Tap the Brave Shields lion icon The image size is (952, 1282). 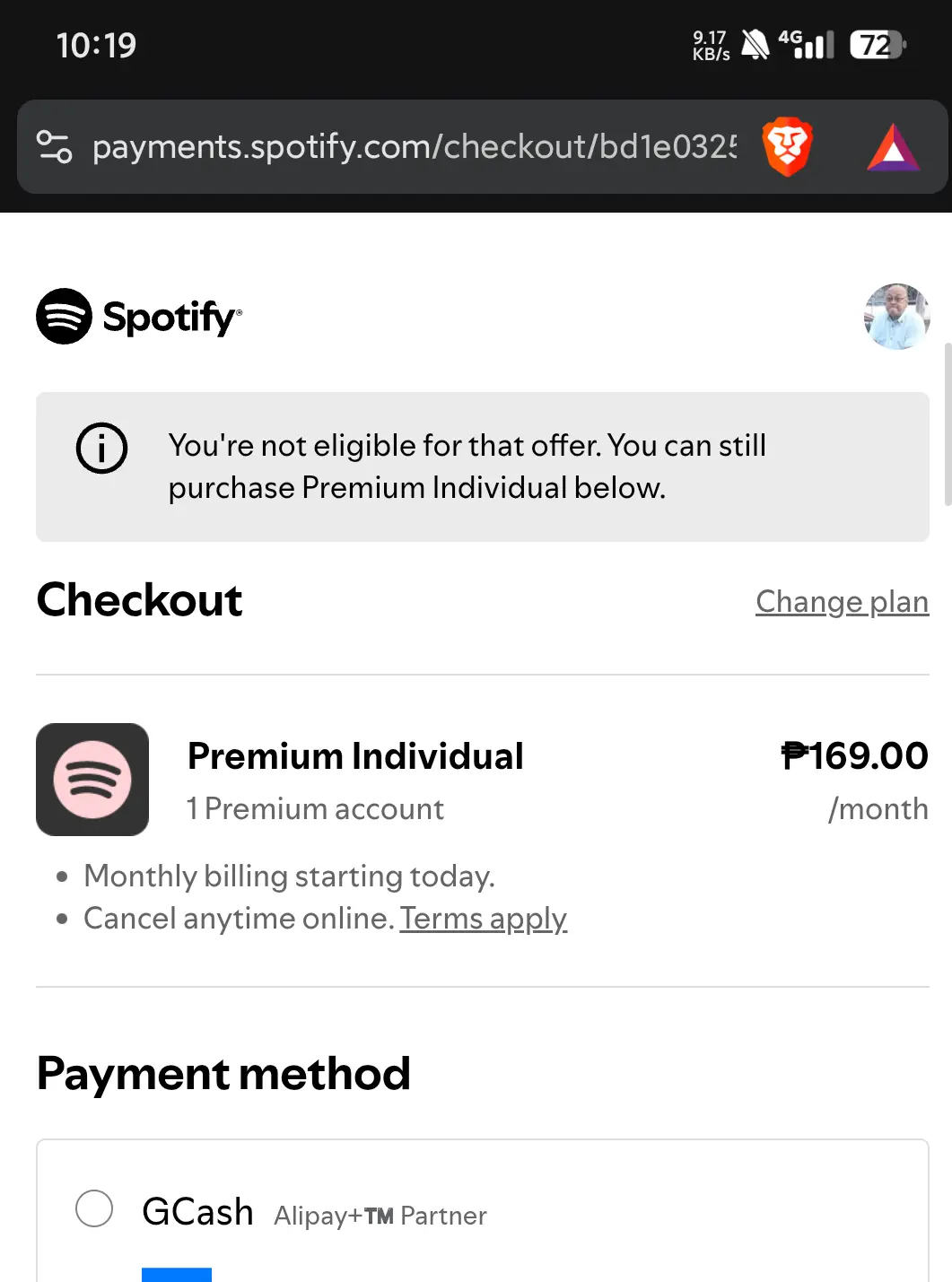787,146
